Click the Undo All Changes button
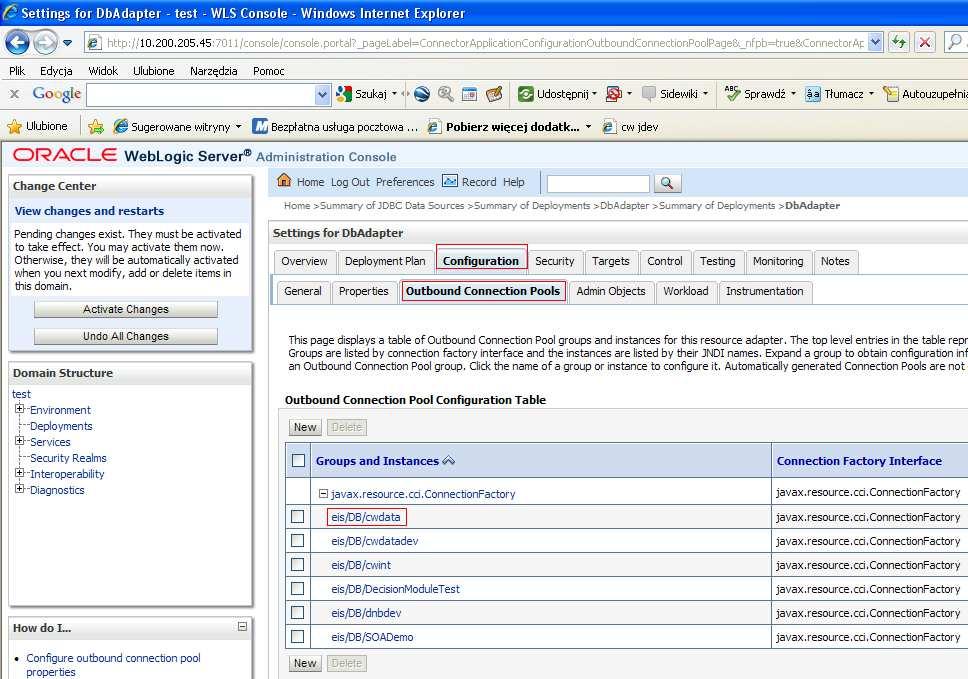The image size is (968, 679). (126, 336)
